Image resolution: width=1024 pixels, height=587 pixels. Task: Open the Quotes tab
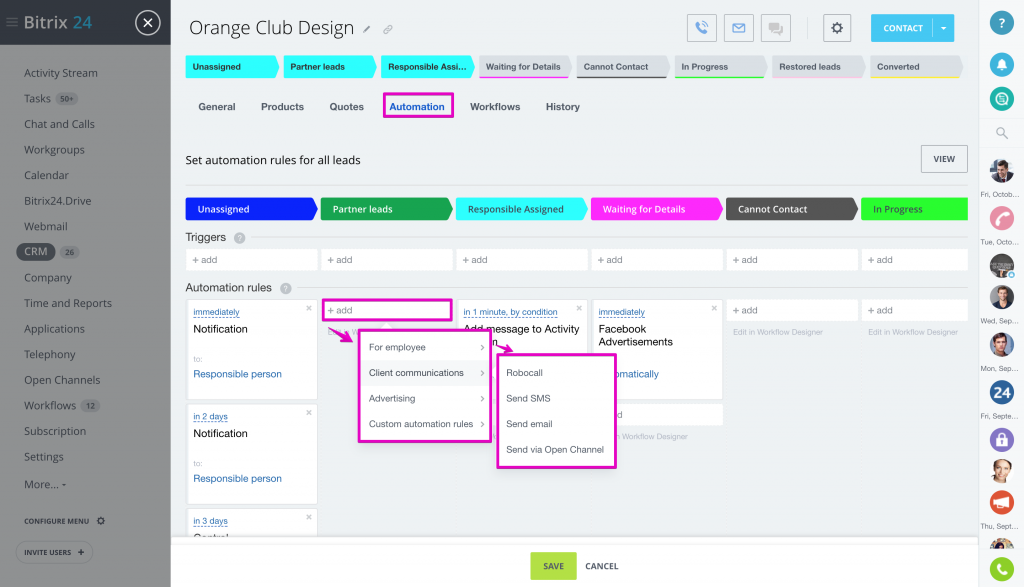click(346, 106)
